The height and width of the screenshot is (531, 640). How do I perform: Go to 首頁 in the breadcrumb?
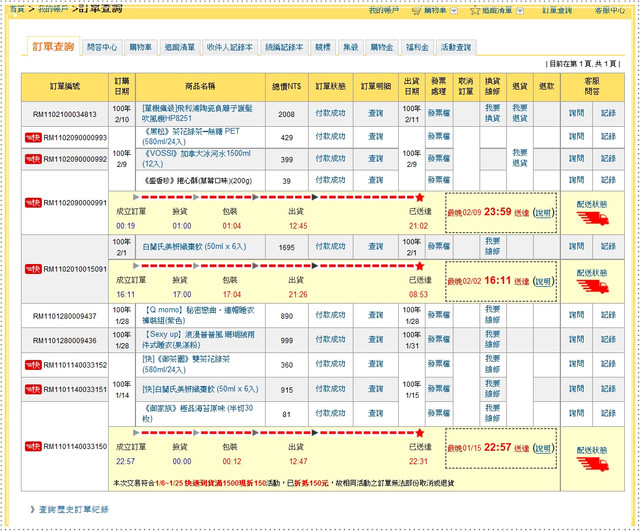click(x=17, y=9)
